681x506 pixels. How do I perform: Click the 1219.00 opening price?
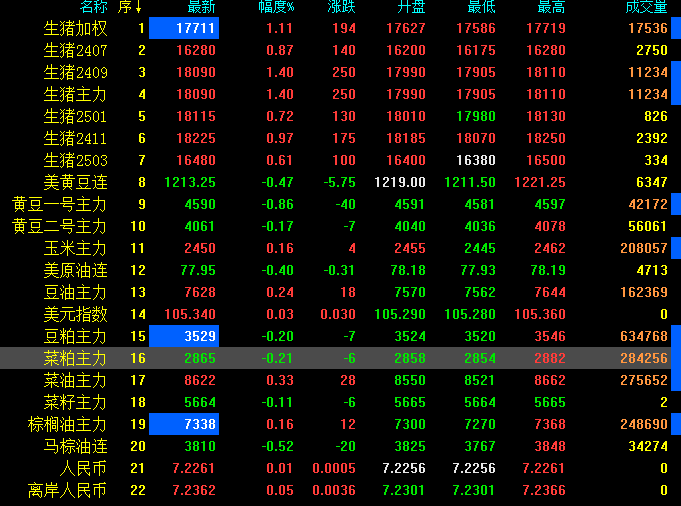click(400, 182)
